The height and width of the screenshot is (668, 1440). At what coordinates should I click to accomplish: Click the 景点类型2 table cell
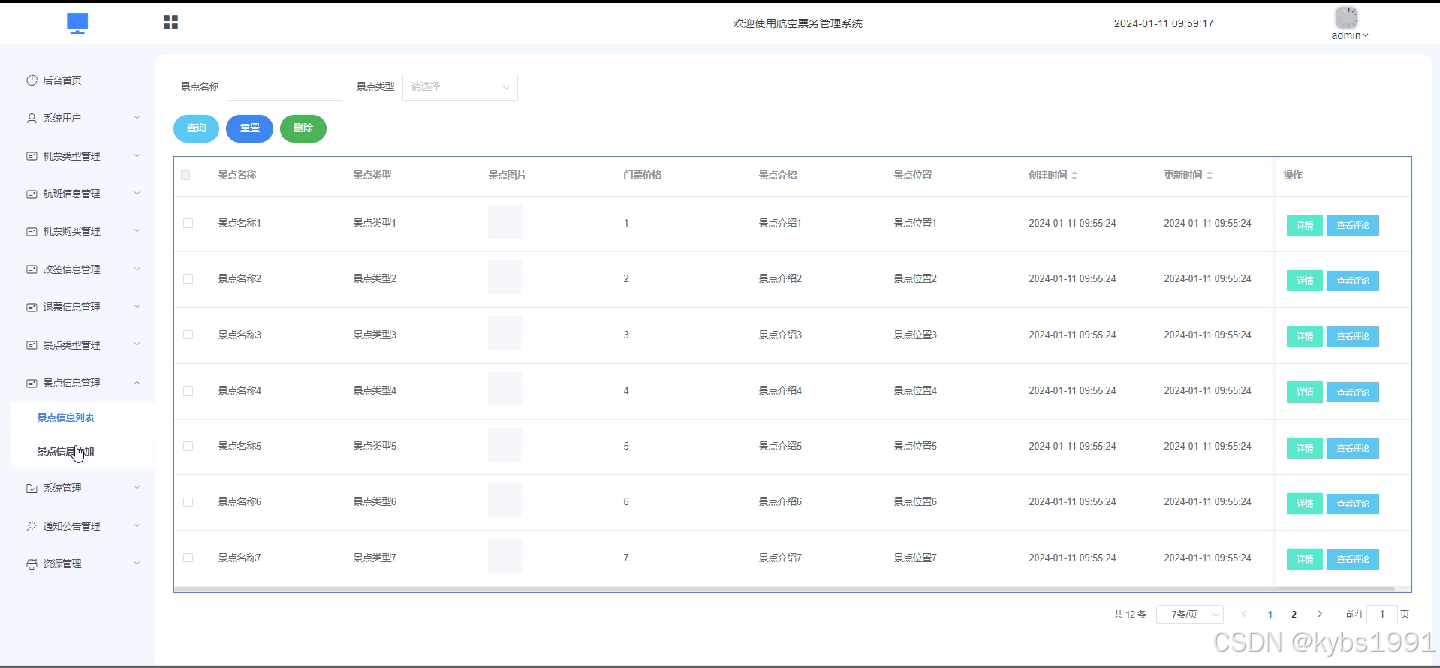375,279
